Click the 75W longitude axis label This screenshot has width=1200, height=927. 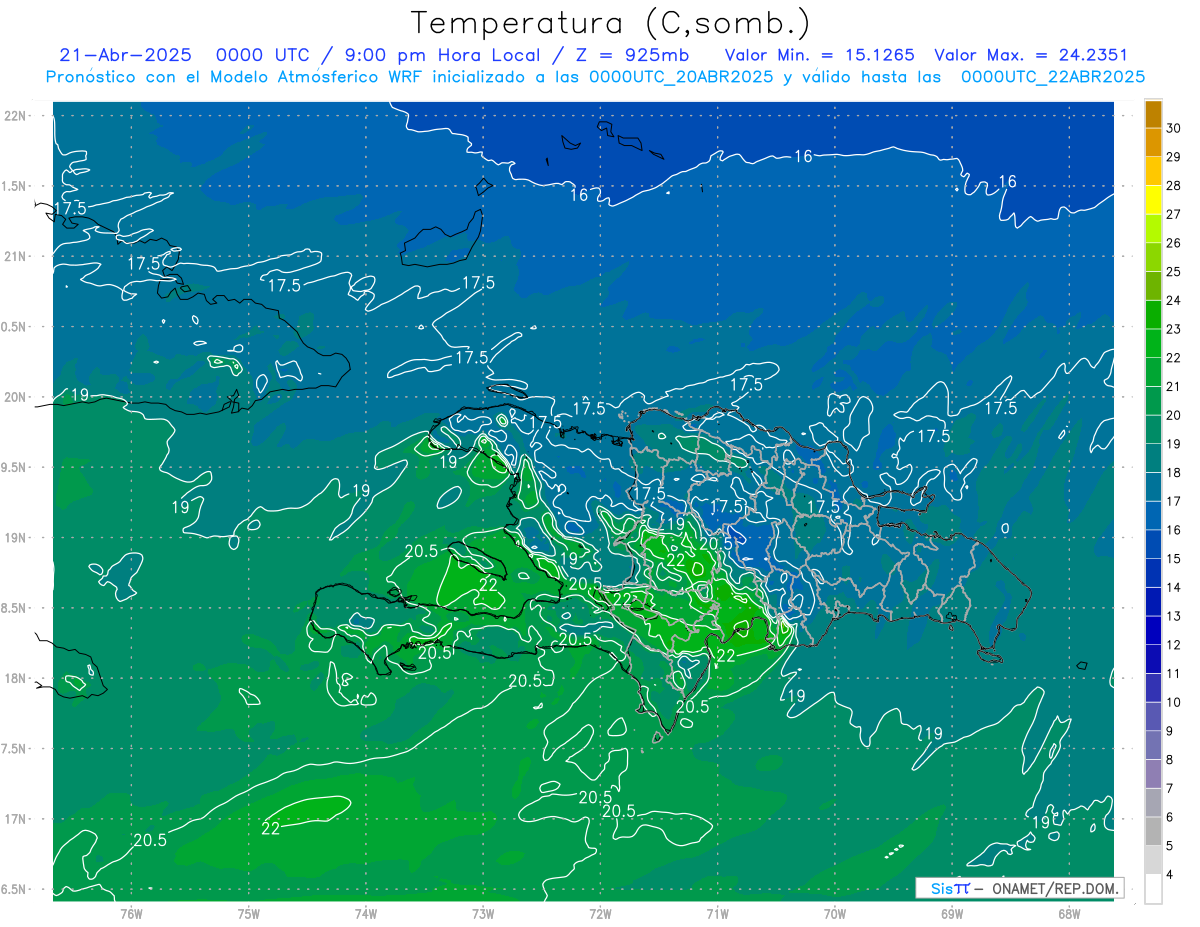coord(248,913)
